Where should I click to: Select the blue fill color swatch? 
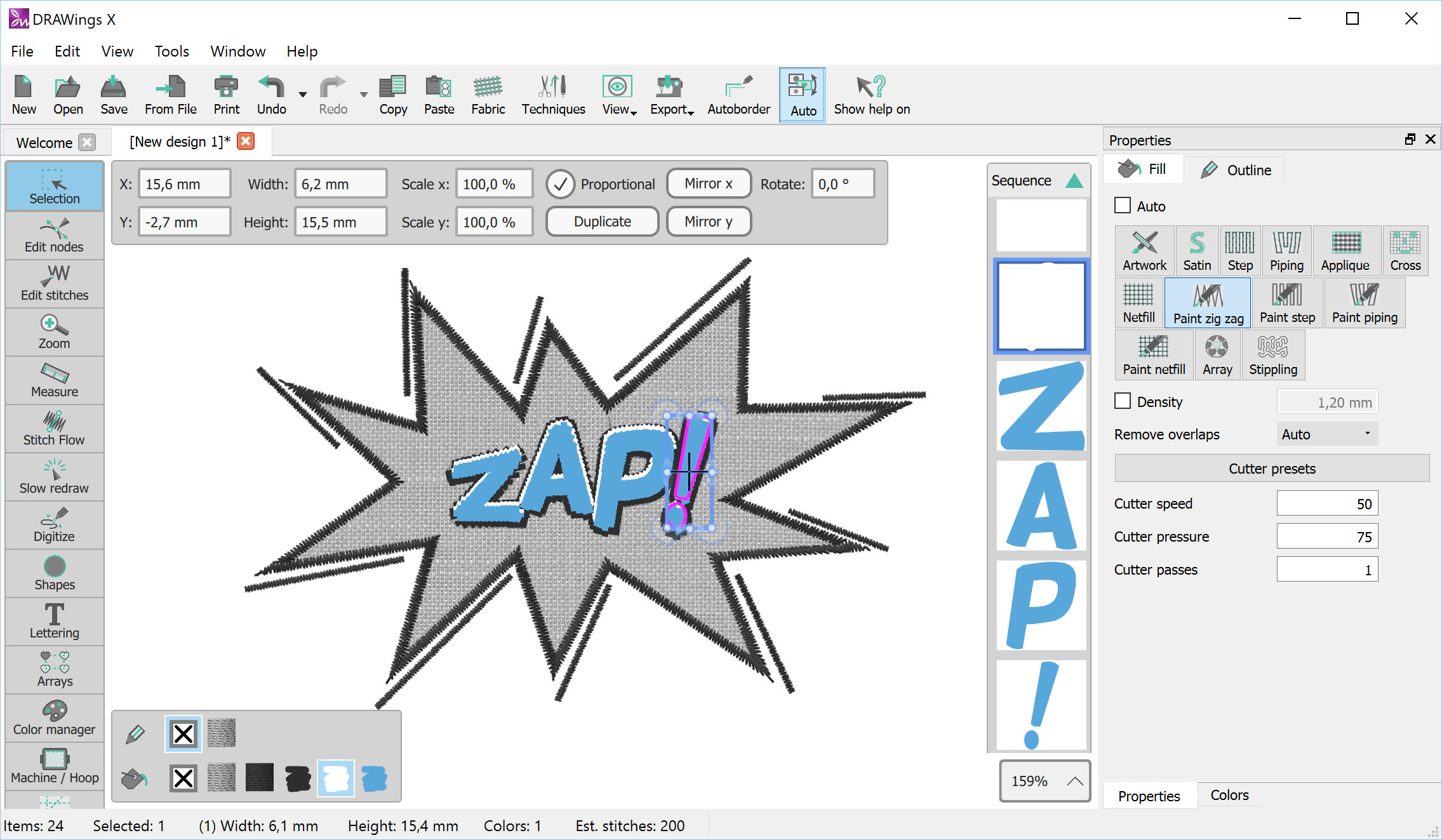[x=374, y=778]
